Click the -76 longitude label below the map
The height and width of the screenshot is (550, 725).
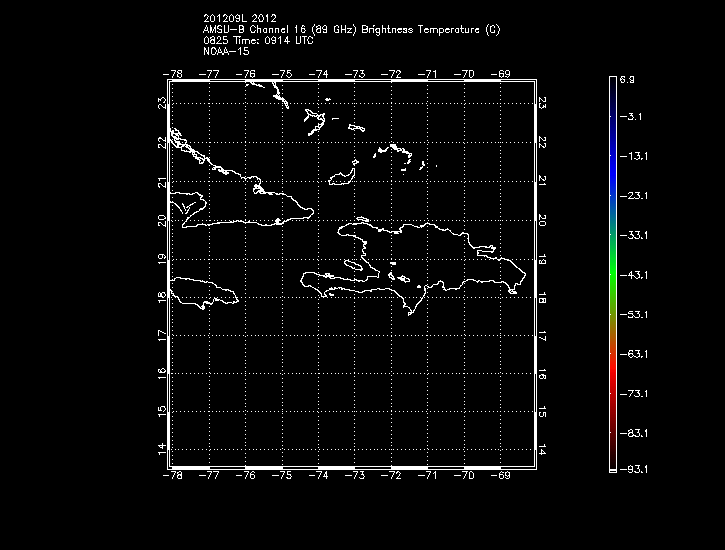point(246,475)
